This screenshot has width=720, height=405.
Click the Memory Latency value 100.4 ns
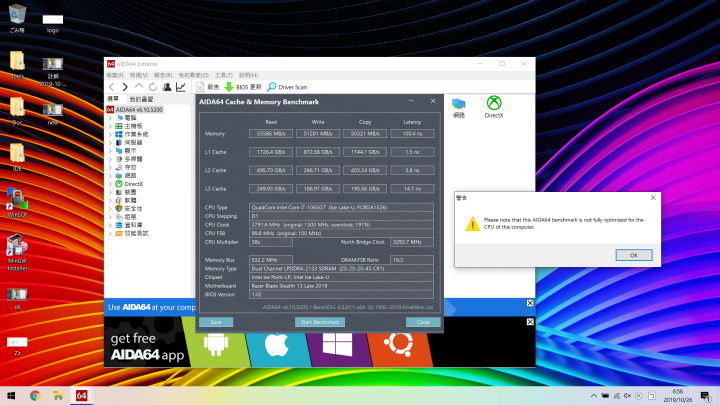[x=412, y=134]
